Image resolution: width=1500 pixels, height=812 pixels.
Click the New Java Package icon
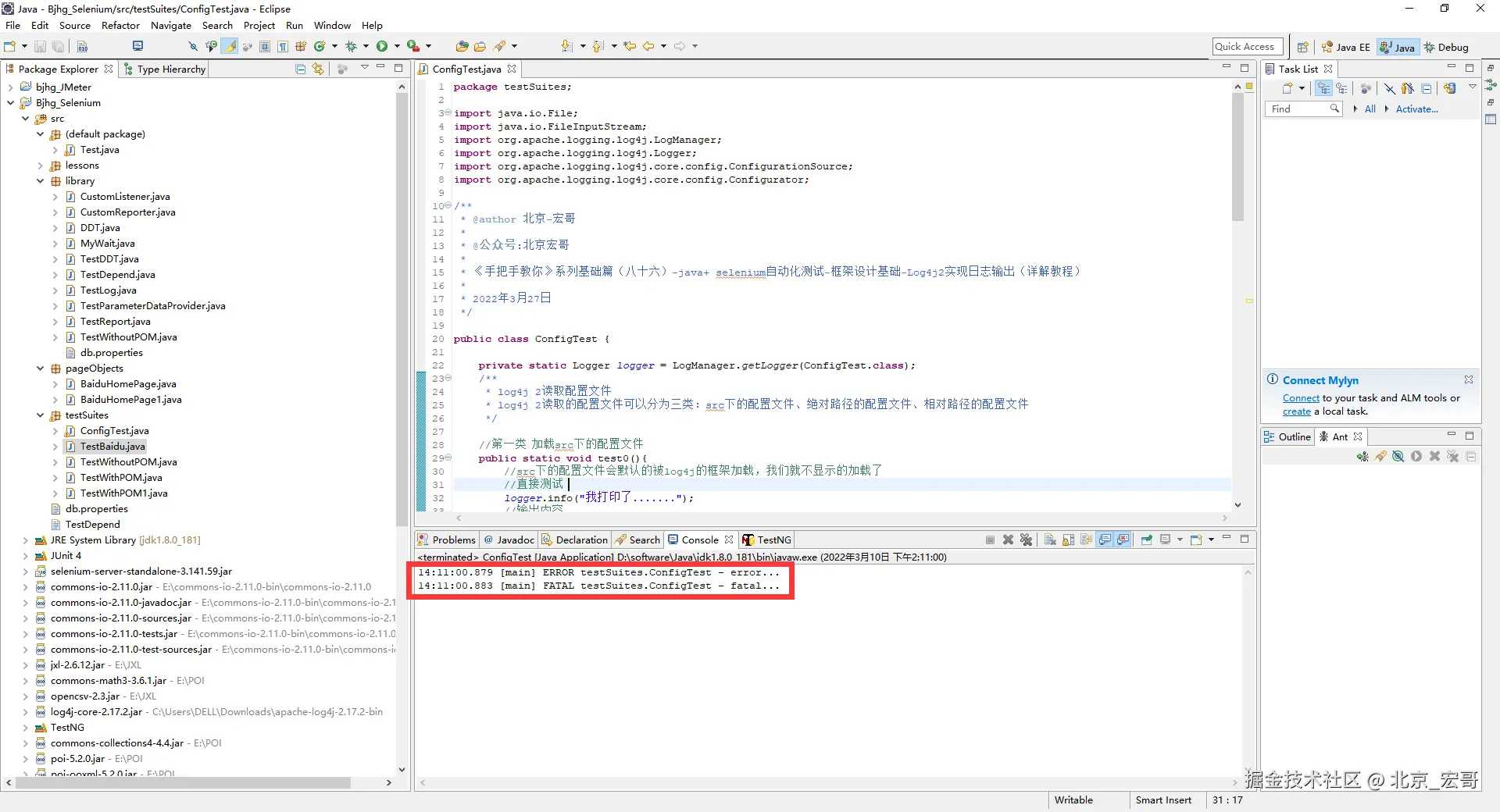[x=301, y=46]
